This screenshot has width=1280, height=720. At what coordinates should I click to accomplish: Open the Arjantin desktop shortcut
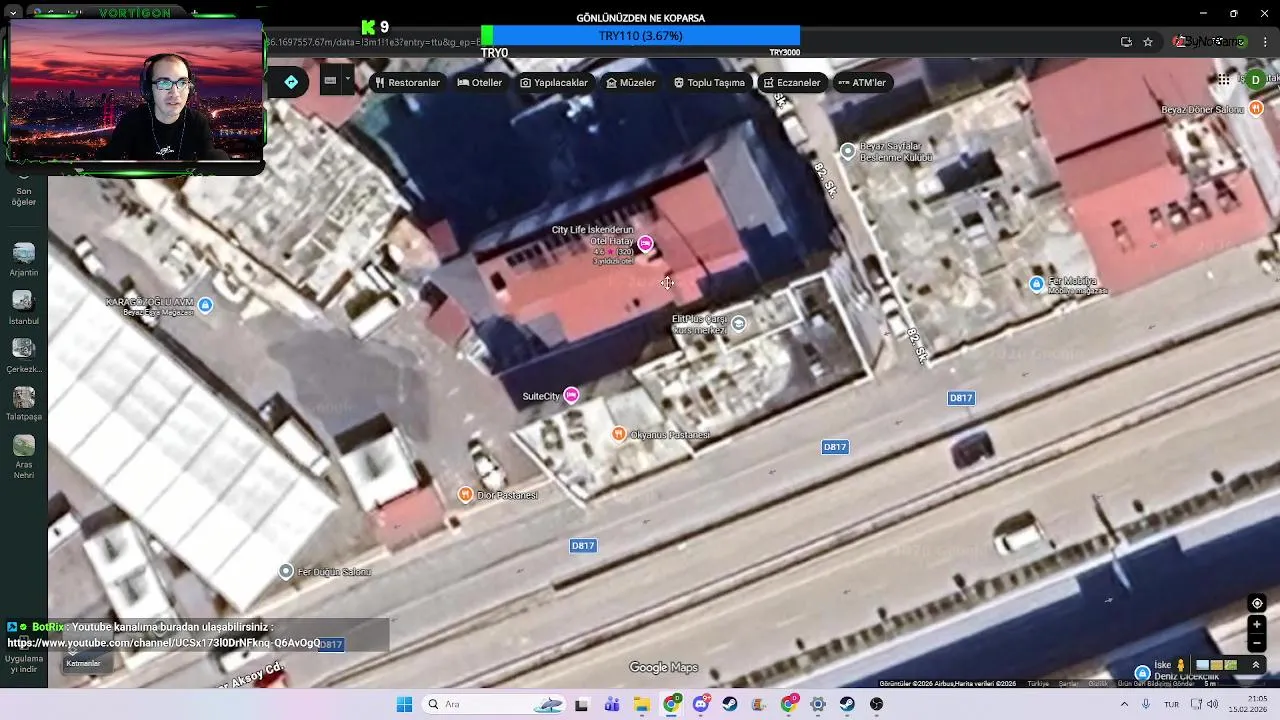point(23,259)
